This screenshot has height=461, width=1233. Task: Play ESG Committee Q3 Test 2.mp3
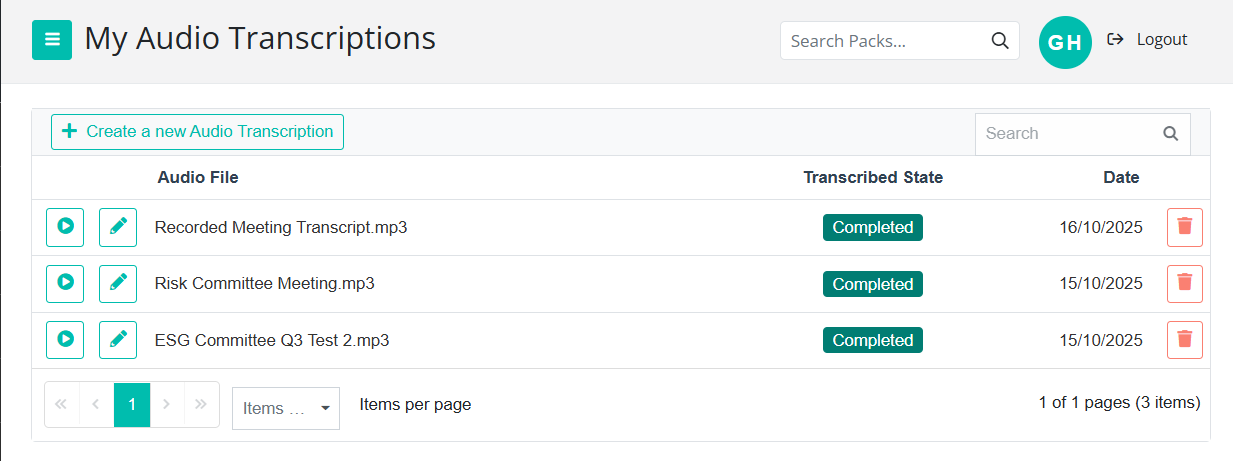[65, 340]
